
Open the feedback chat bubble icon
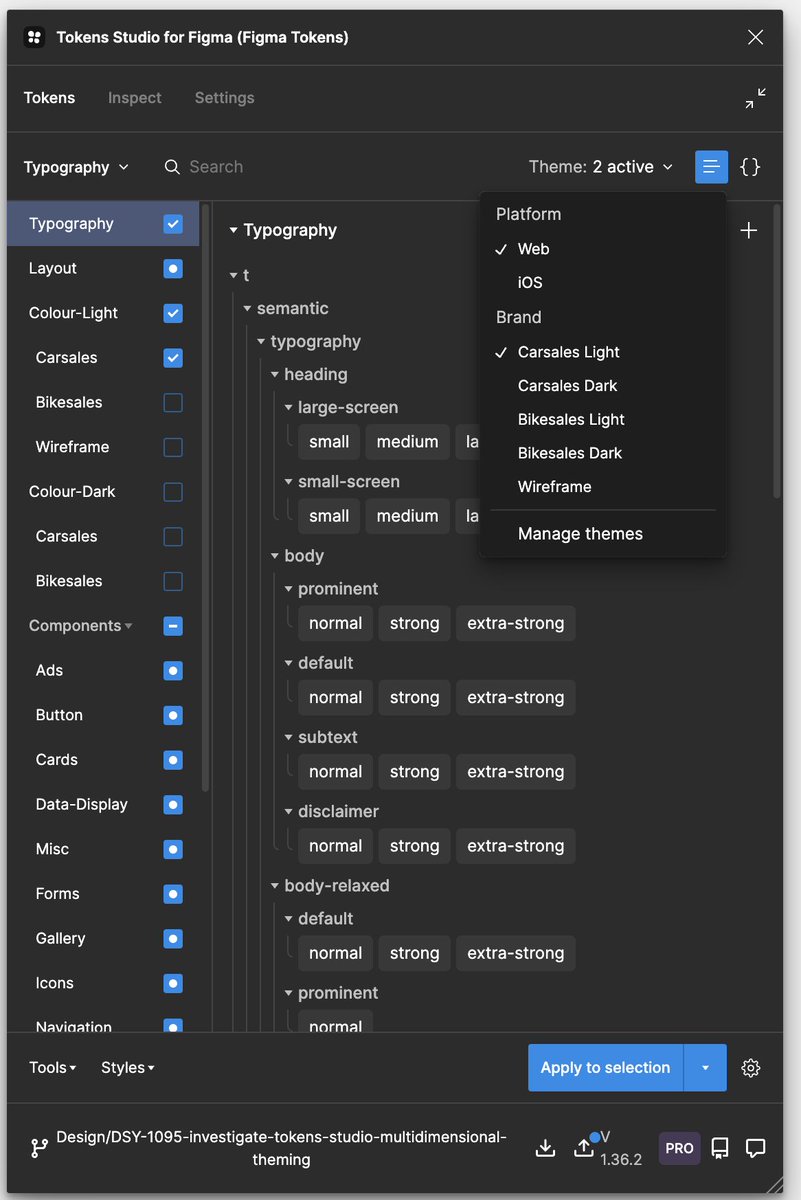pos(756,1148)
